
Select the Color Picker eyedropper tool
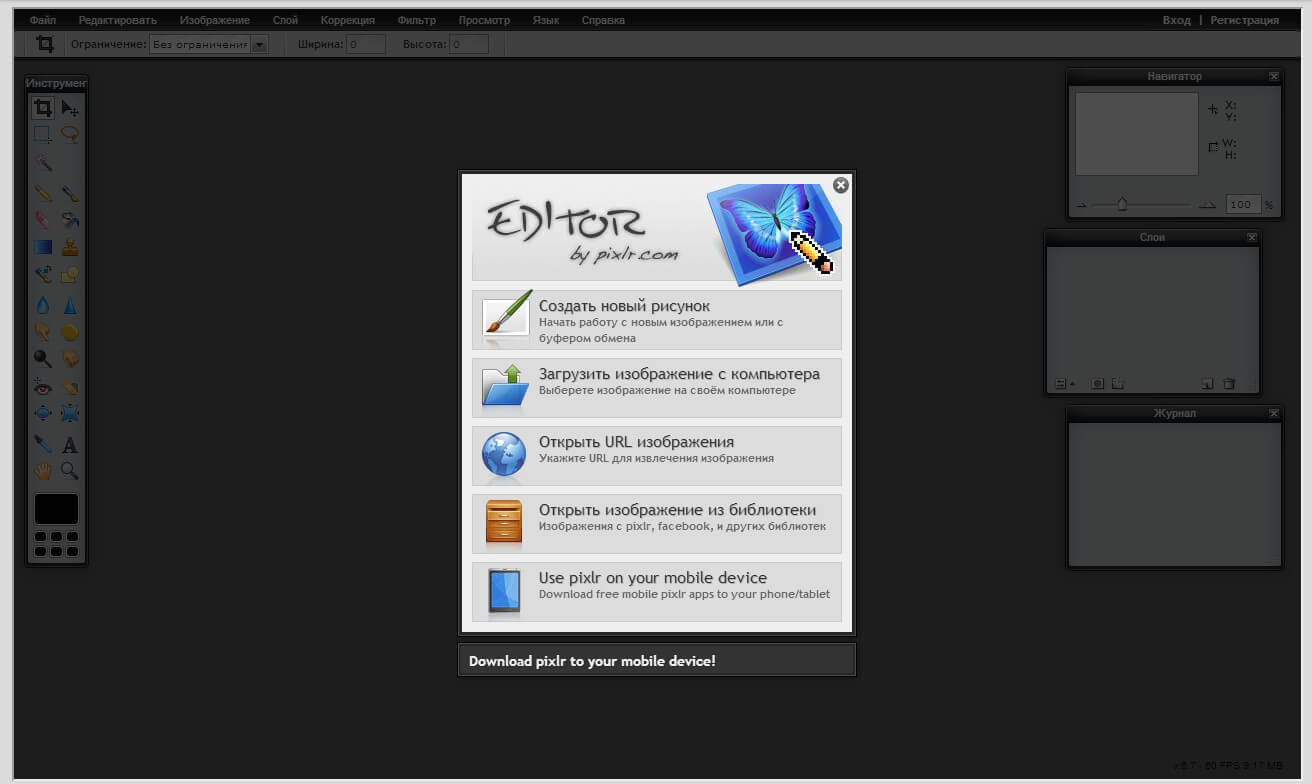(x=43, y=444)
